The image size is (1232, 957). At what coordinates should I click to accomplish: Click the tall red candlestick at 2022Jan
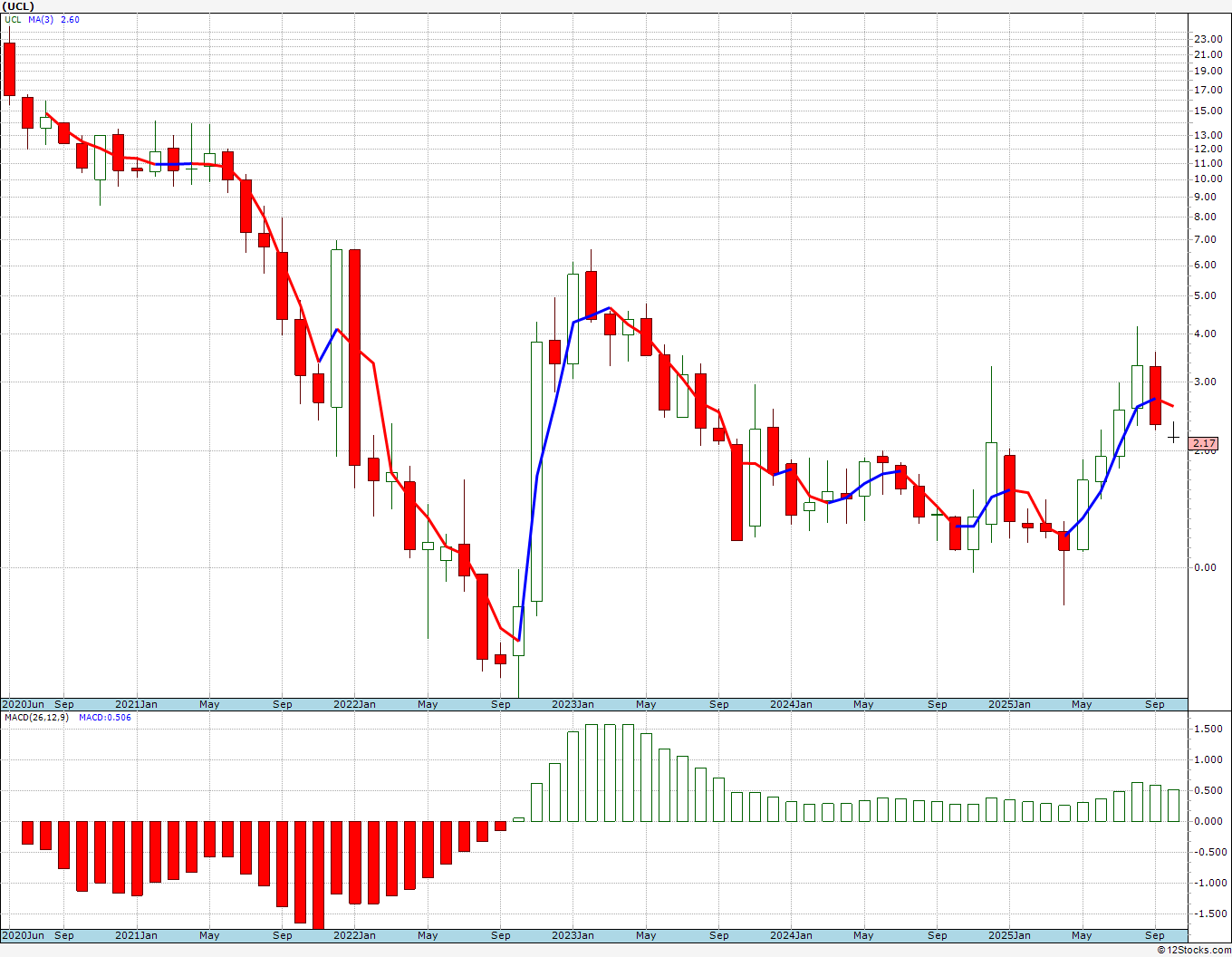[354, 357]
